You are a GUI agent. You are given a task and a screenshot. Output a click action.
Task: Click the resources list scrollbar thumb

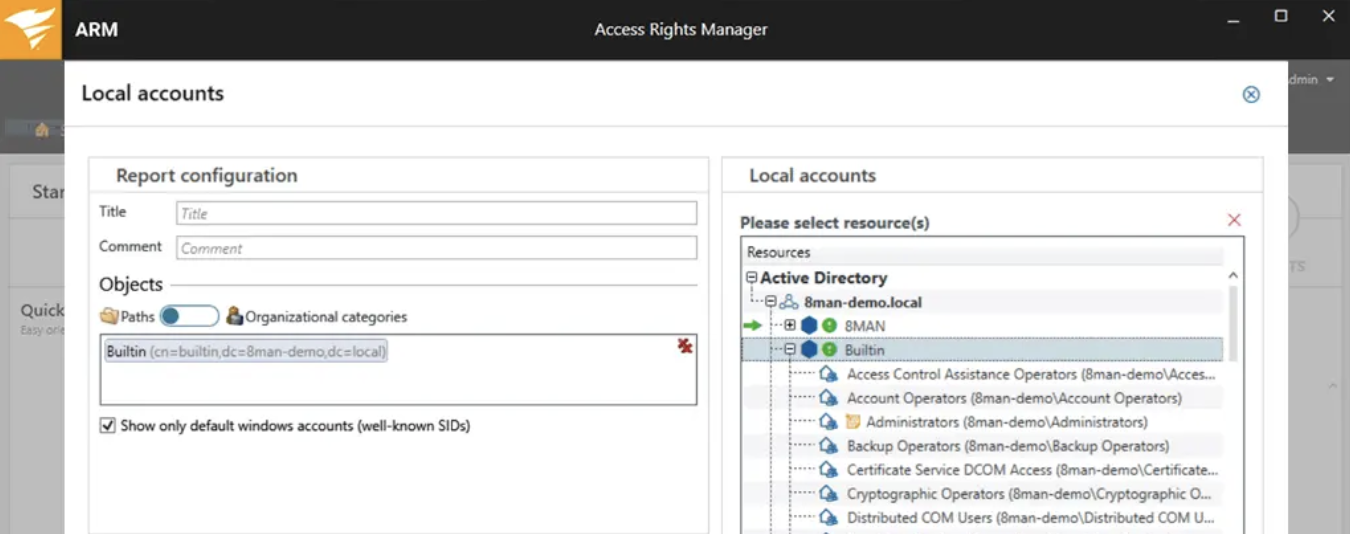coord(1233,323)
